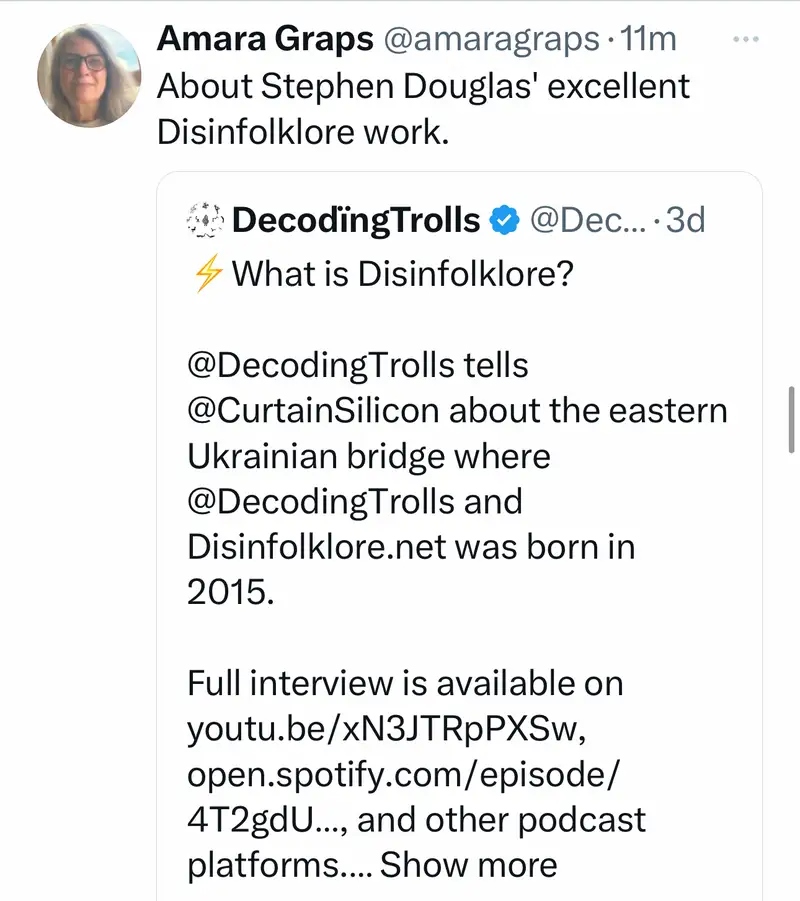The width and height of the screenshot is (800, 901).
Task: Click the DecodingTrolls display name in quote
Action: [356, 220]
